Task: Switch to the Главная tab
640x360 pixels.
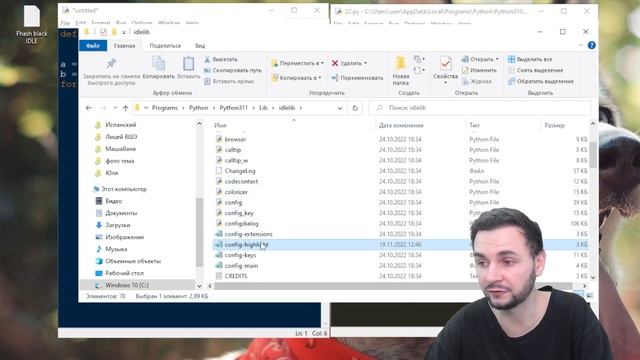Action: click(124, 46)
